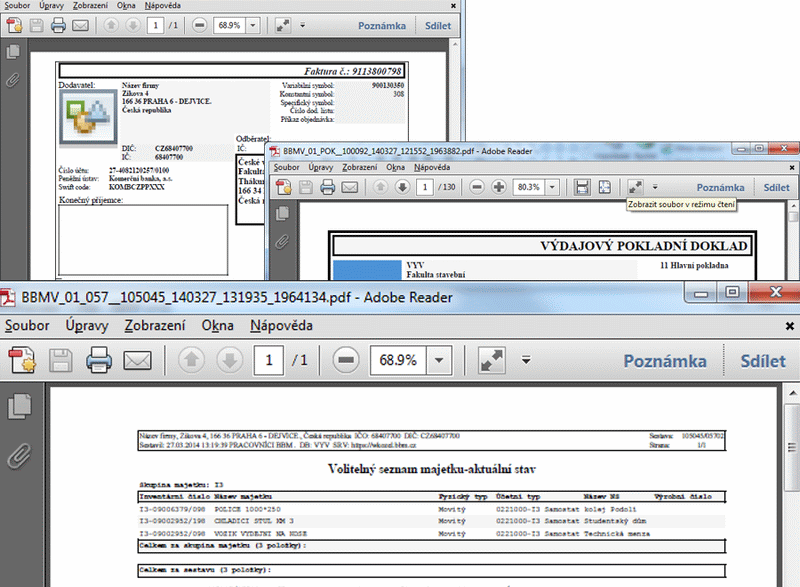Click read mode icon in Faktura window
This screenshot has height=587, width=800.
tap(283, 25)
